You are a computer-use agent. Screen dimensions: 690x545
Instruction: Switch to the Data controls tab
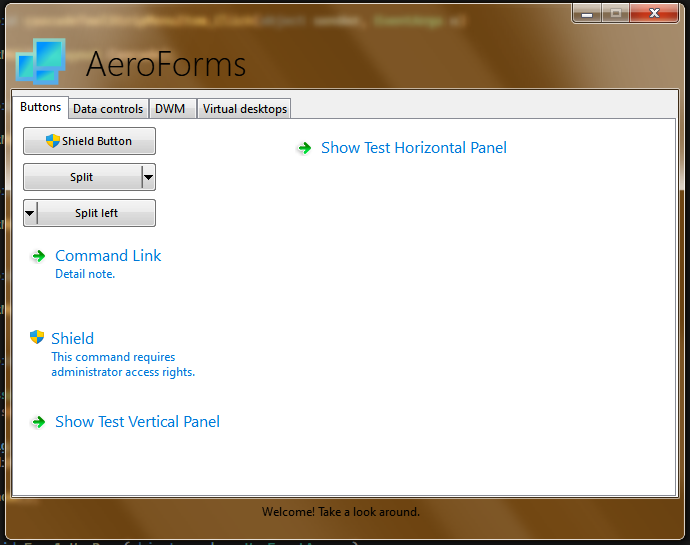108,109
